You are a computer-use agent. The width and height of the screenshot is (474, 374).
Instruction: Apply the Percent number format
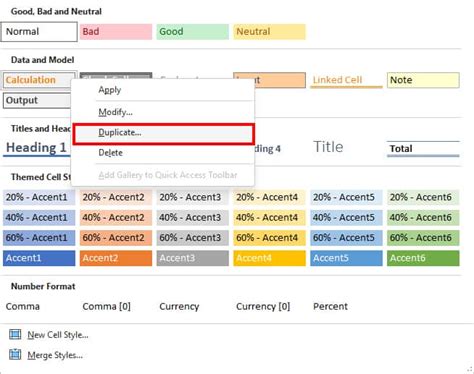[330, 306]
